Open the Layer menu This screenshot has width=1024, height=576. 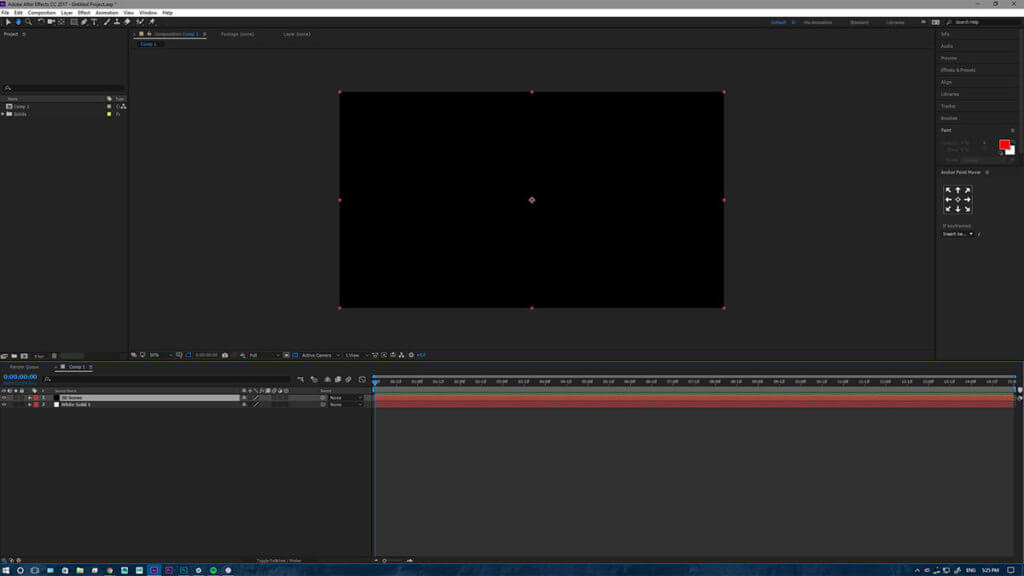point(67,12)
